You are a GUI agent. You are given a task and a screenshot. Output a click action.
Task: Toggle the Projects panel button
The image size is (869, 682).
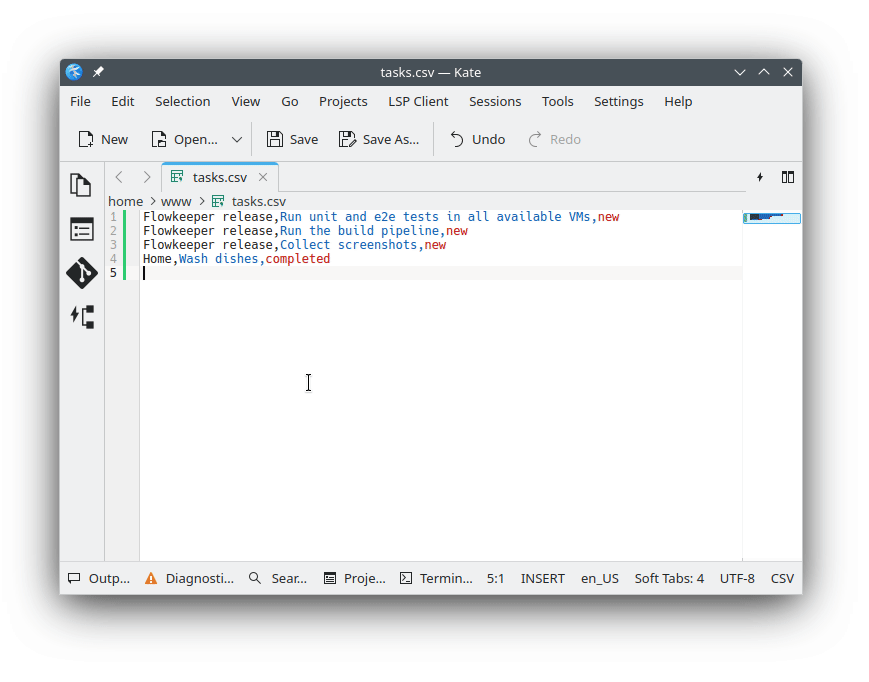(355, 578)
